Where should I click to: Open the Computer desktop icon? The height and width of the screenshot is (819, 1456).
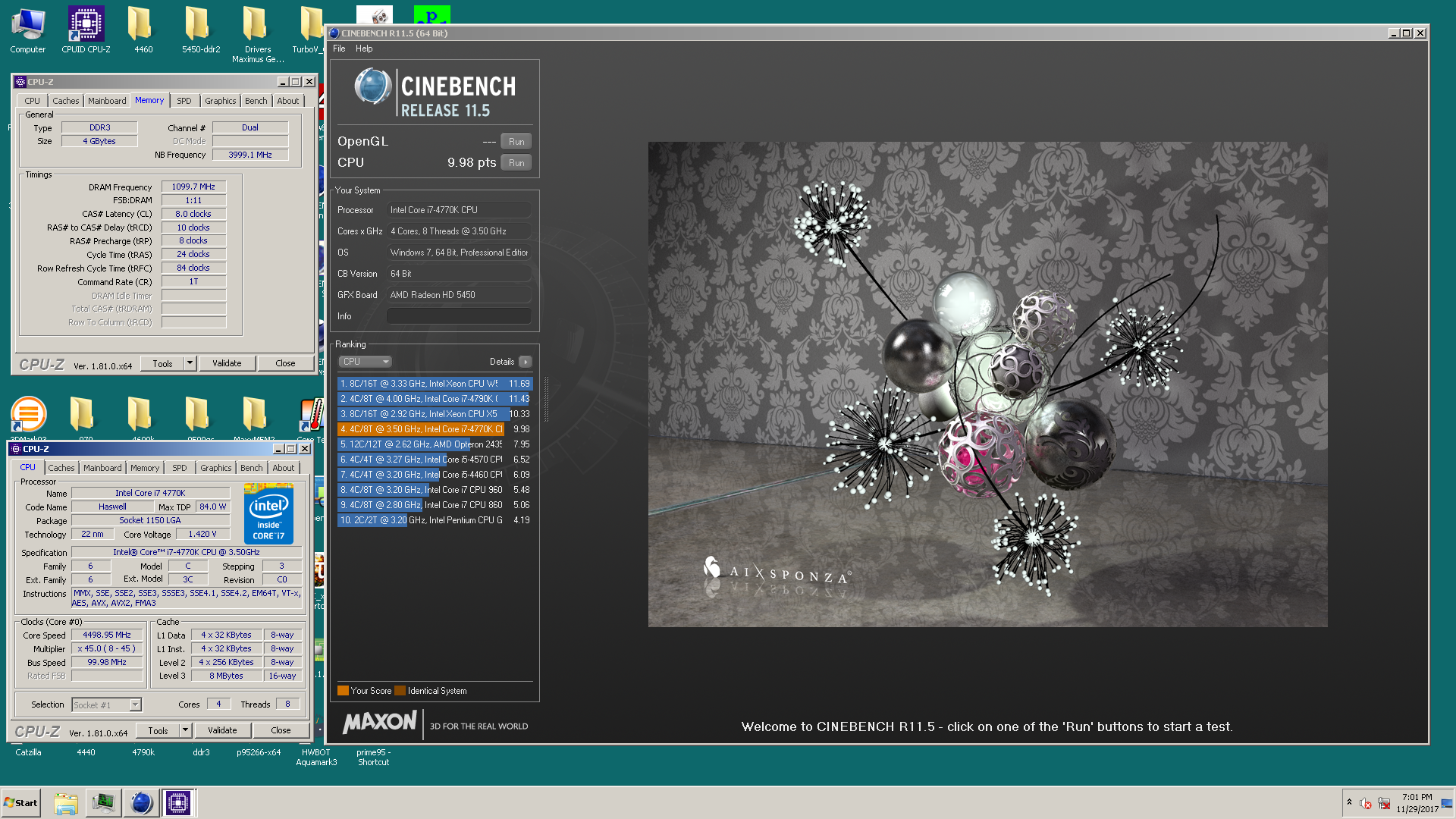[x=28, y=30]
